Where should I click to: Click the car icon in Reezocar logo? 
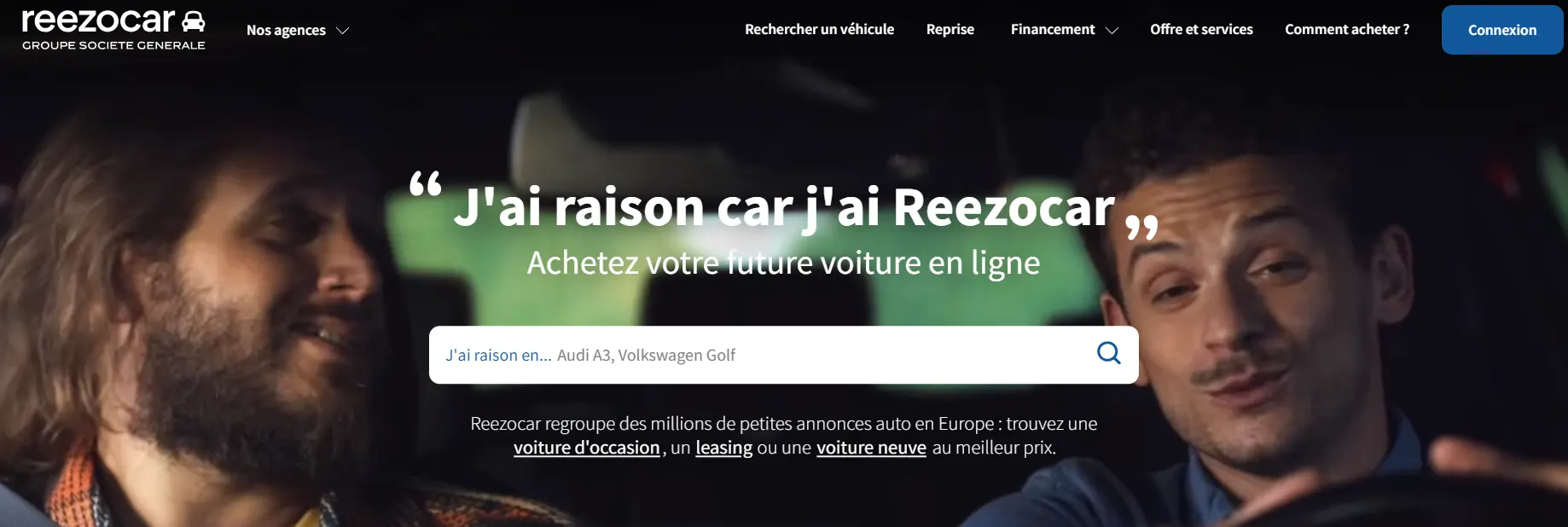point(194,21)
